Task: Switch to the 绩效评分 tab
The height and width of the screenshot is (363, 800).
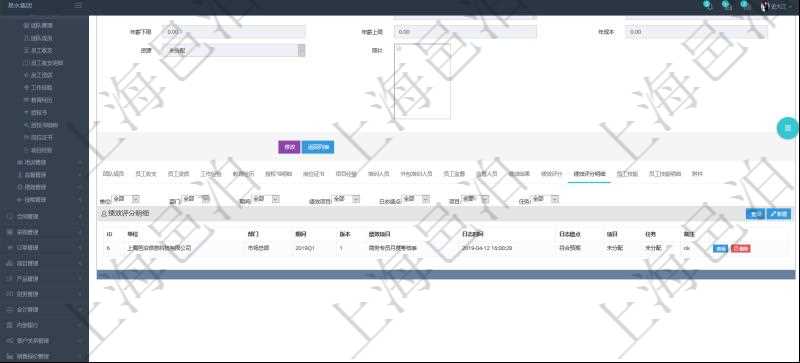Action: [x=551, y=174]
